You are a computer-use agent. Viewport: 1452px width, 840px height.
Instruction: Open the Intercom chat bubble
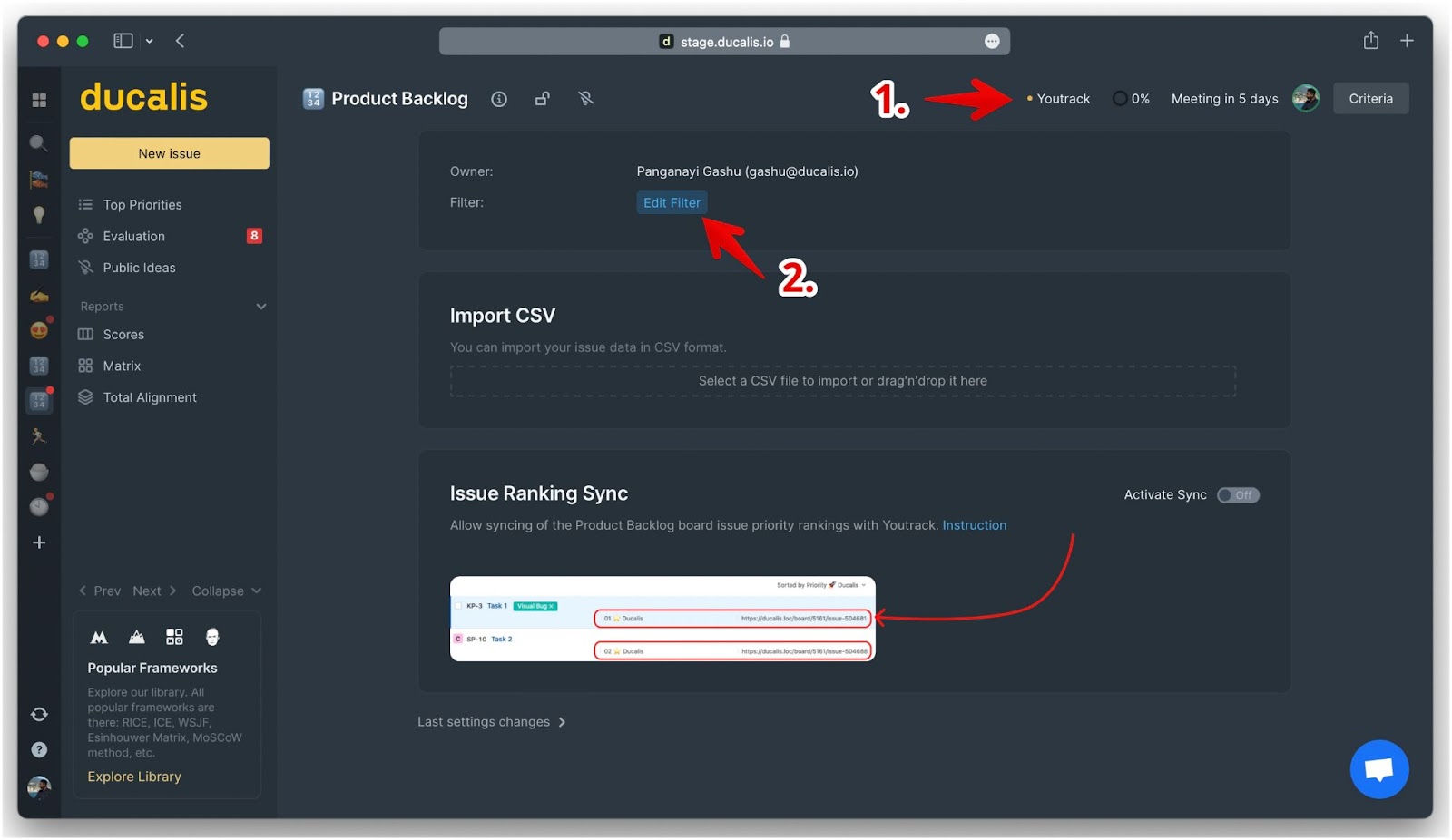pos(1378,769)
